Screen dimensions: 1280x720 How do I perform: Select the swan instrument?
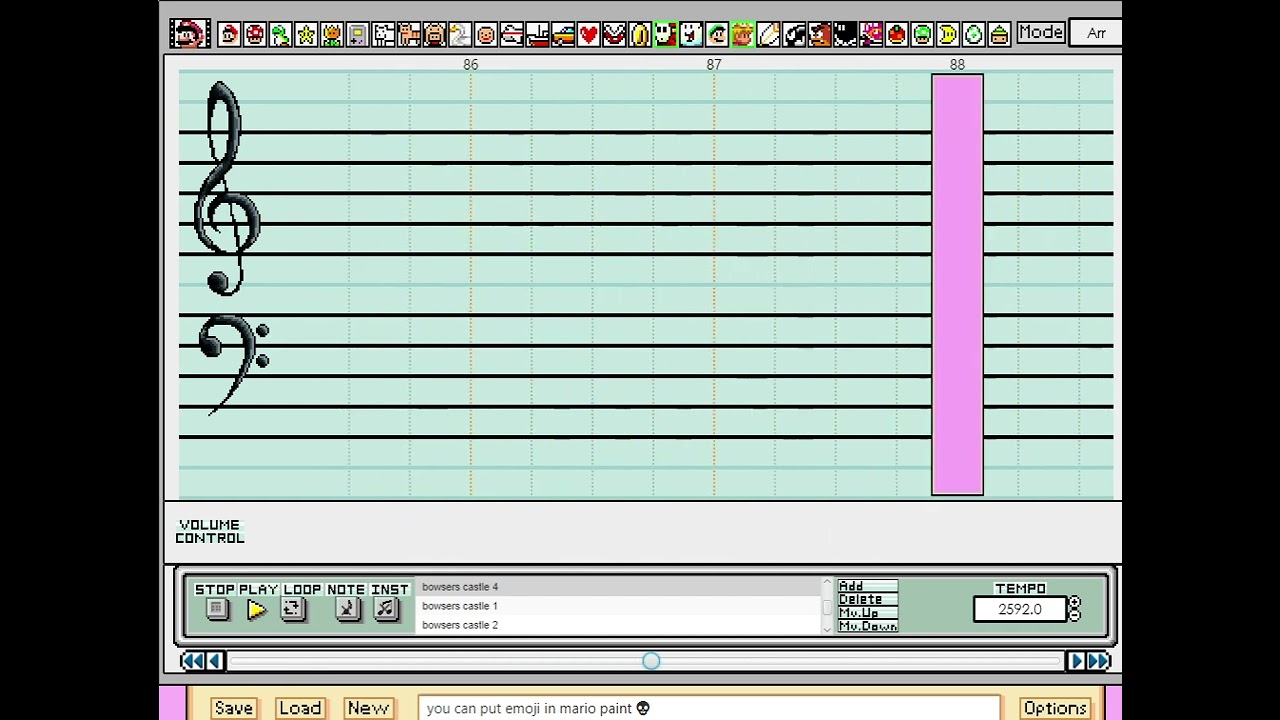pos(460,35)
